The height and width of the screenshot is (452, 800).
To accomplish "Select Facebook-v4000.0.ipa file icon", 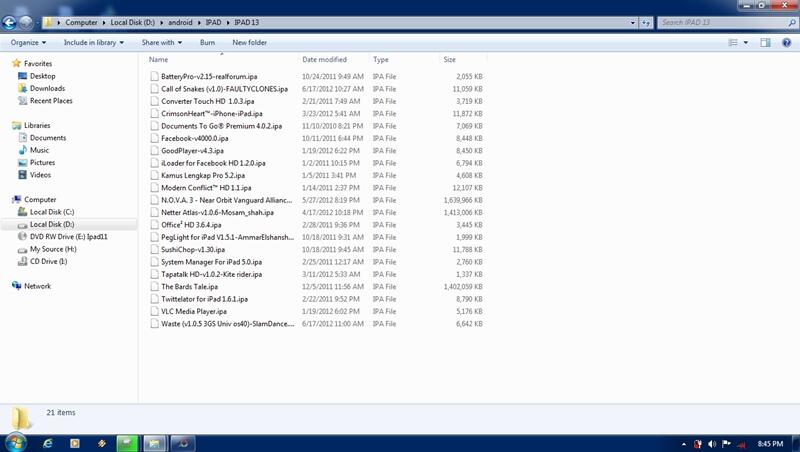I will point(154,138).
